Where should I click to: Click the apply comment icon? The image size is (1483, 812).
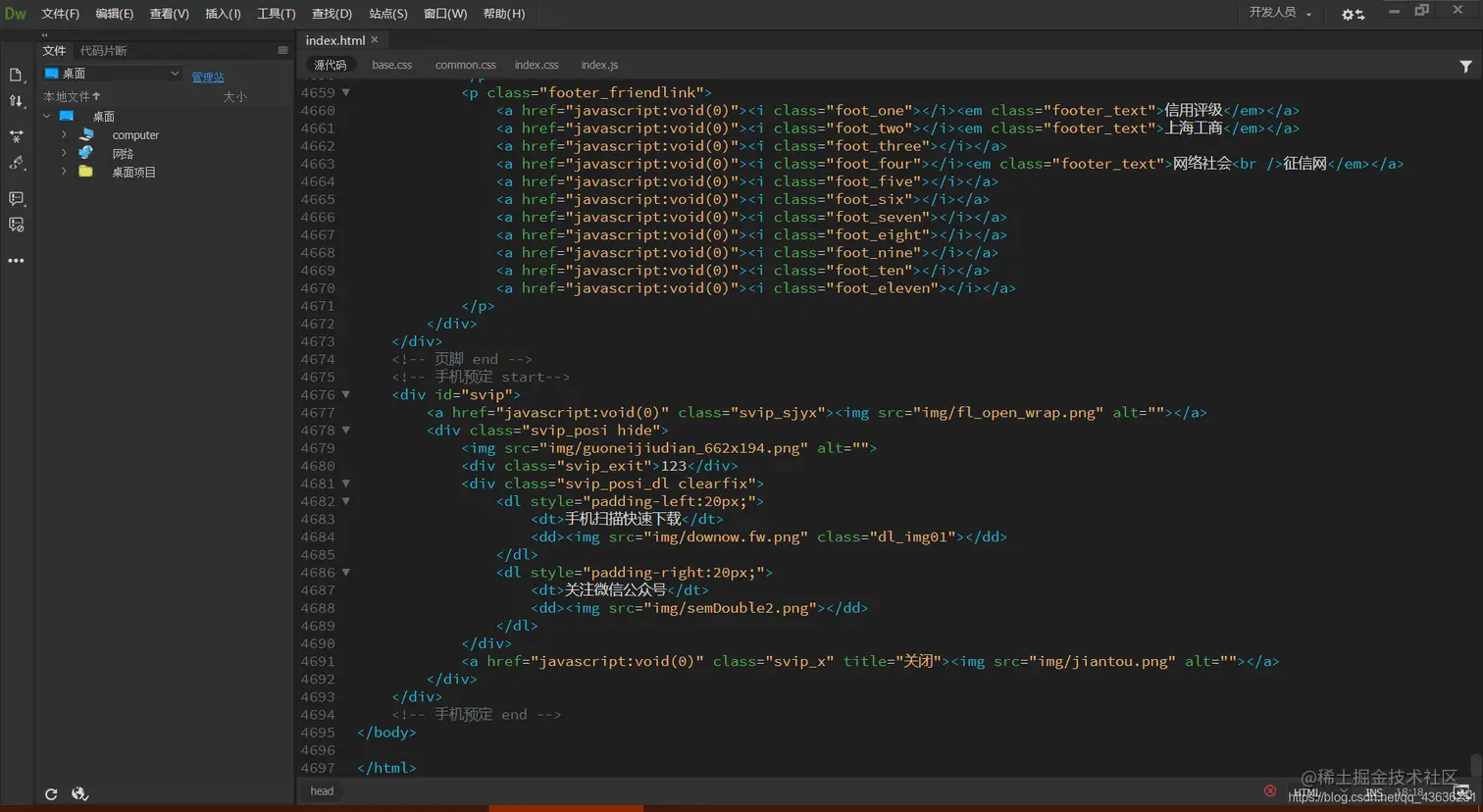click(x=16, y=199)
